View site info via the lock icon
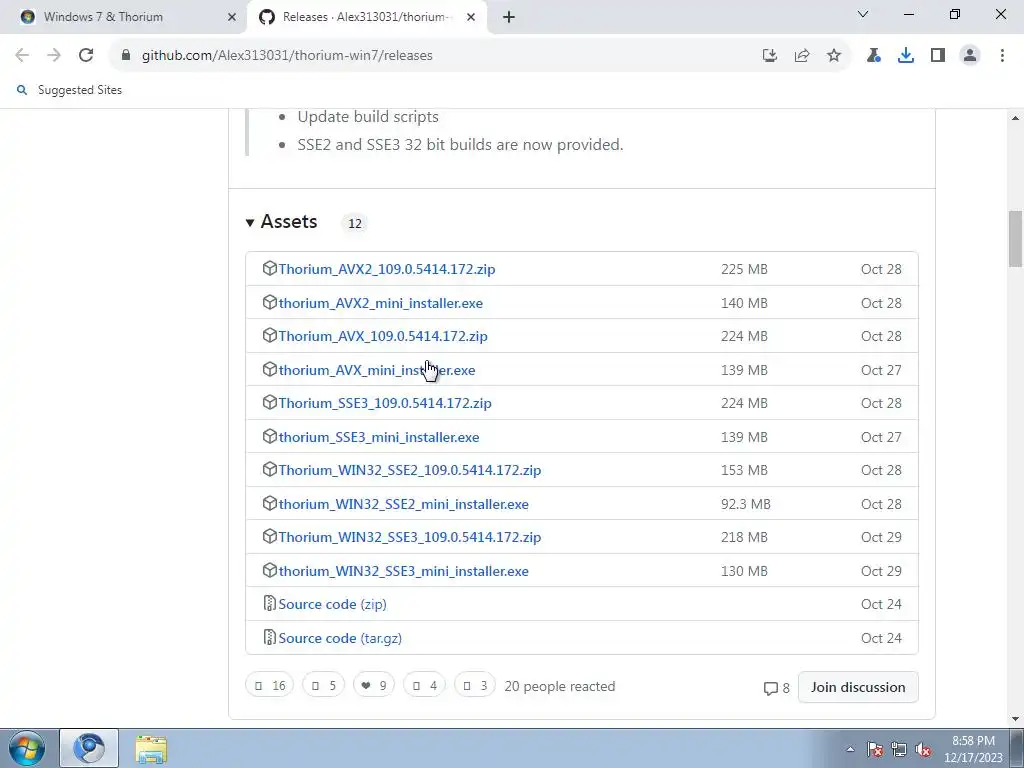Screen dimensions: 1024x768 pyautogui.click(x=126, y=56)
